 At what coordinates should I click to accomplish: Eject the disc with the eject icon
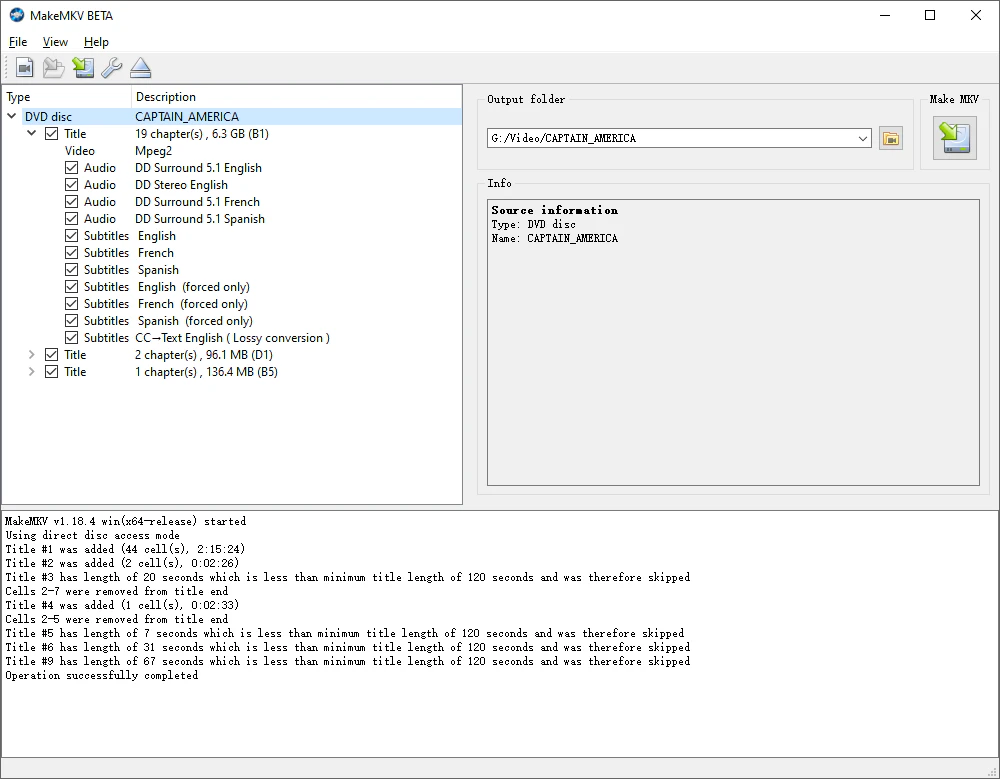tap(140, 67)
